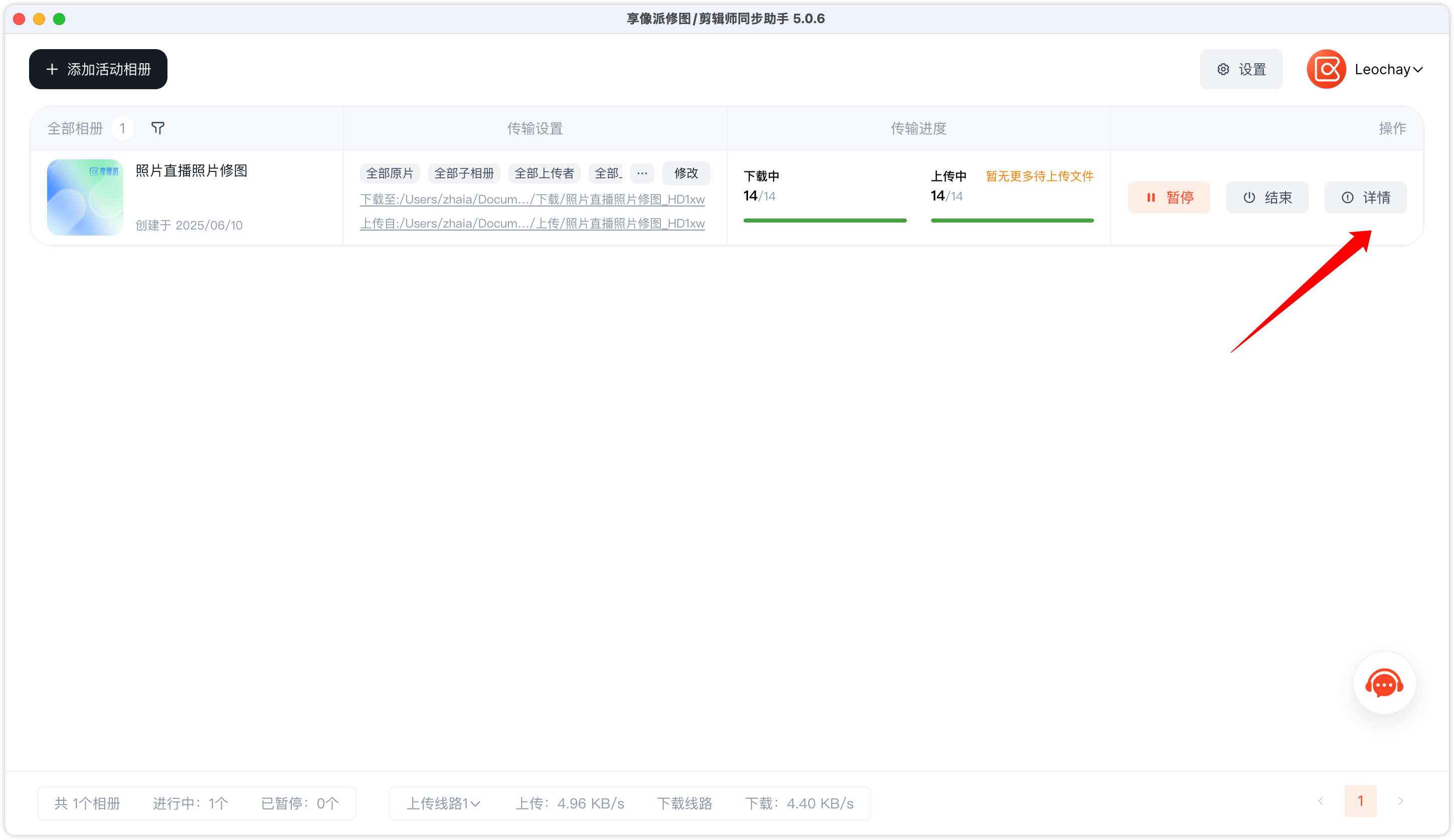Click the album name 照片直播照片修图

tap(191, 171)
